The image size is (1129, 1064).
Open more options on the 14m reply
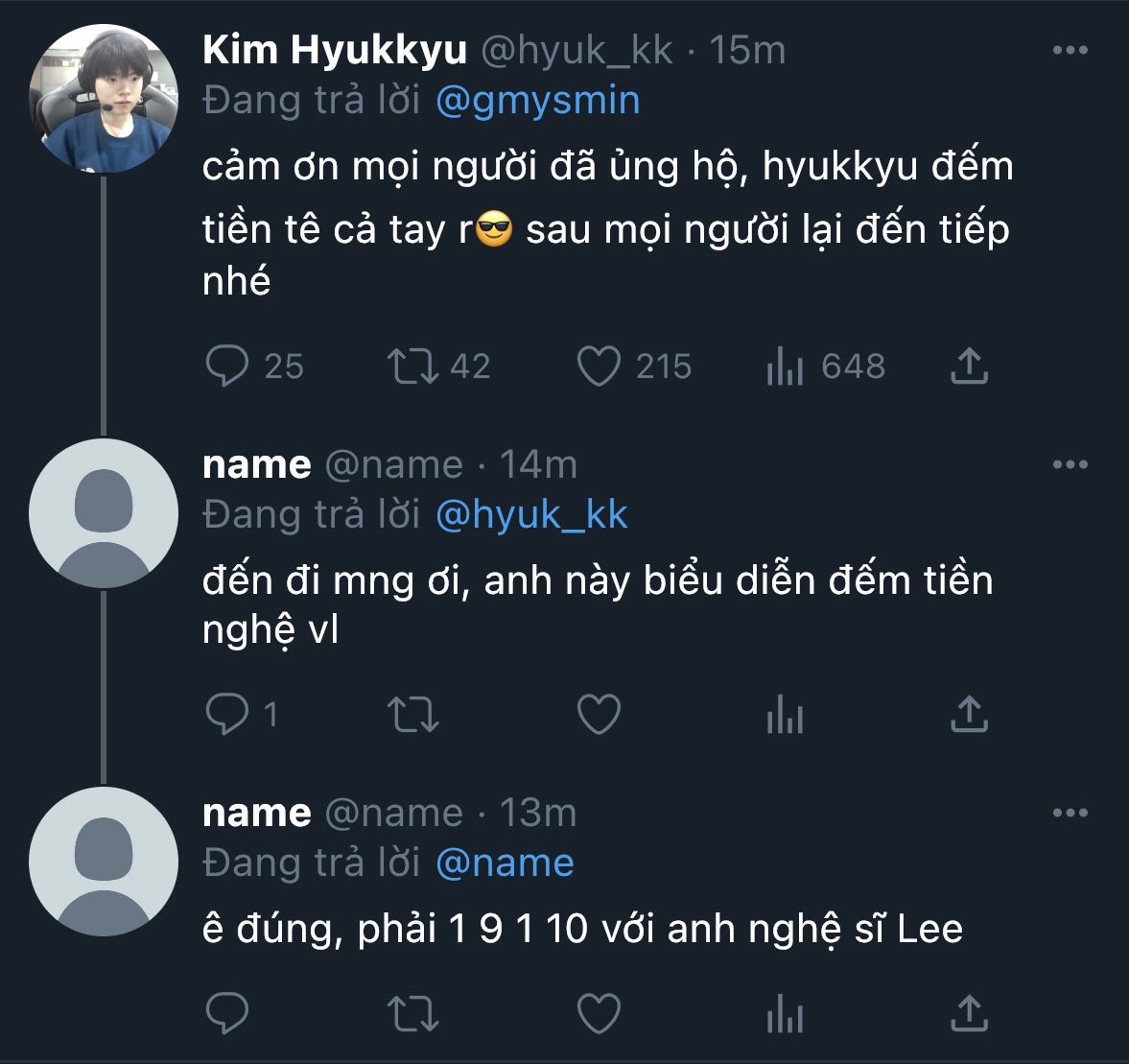(1070, 464)
